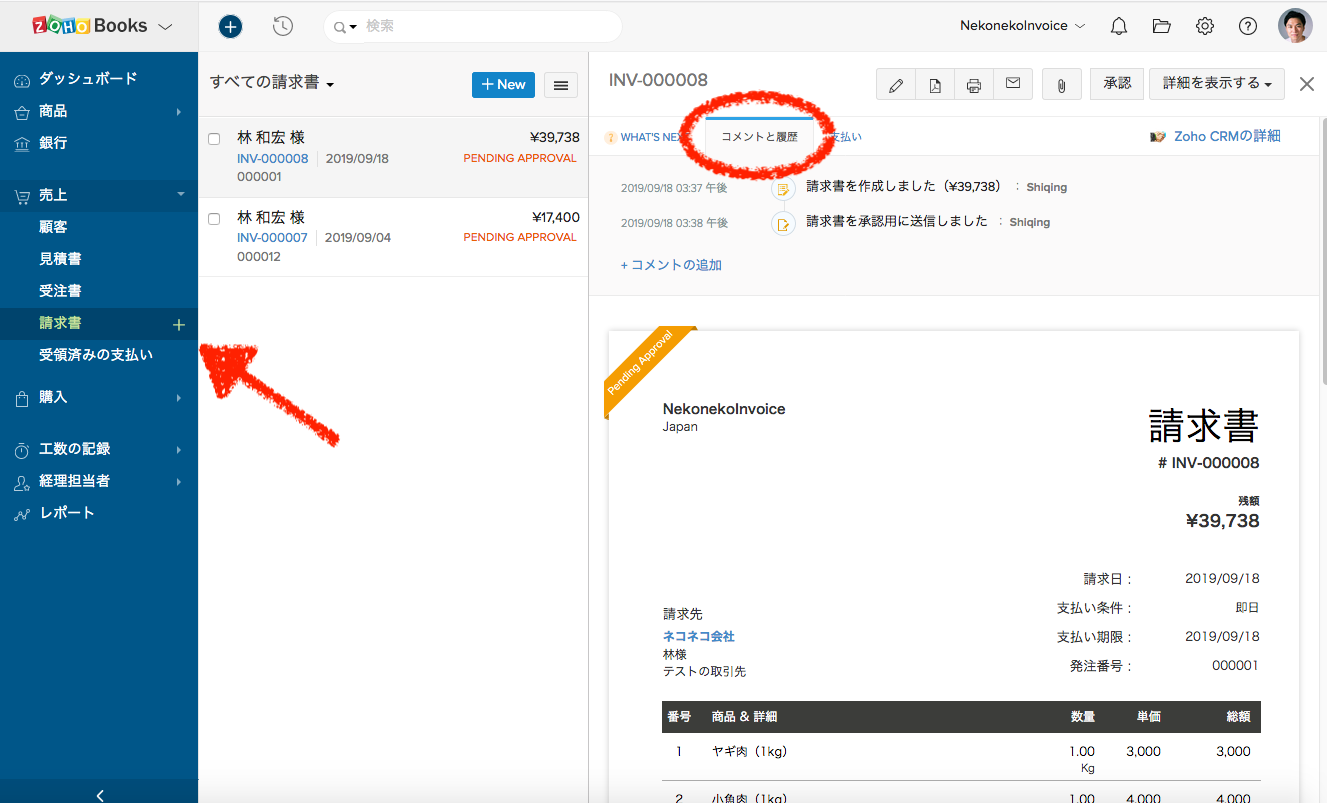This screenshot has width=1327, height=803.
Task: Close the invoice detail pane
Action: [x=1306, y=84]
